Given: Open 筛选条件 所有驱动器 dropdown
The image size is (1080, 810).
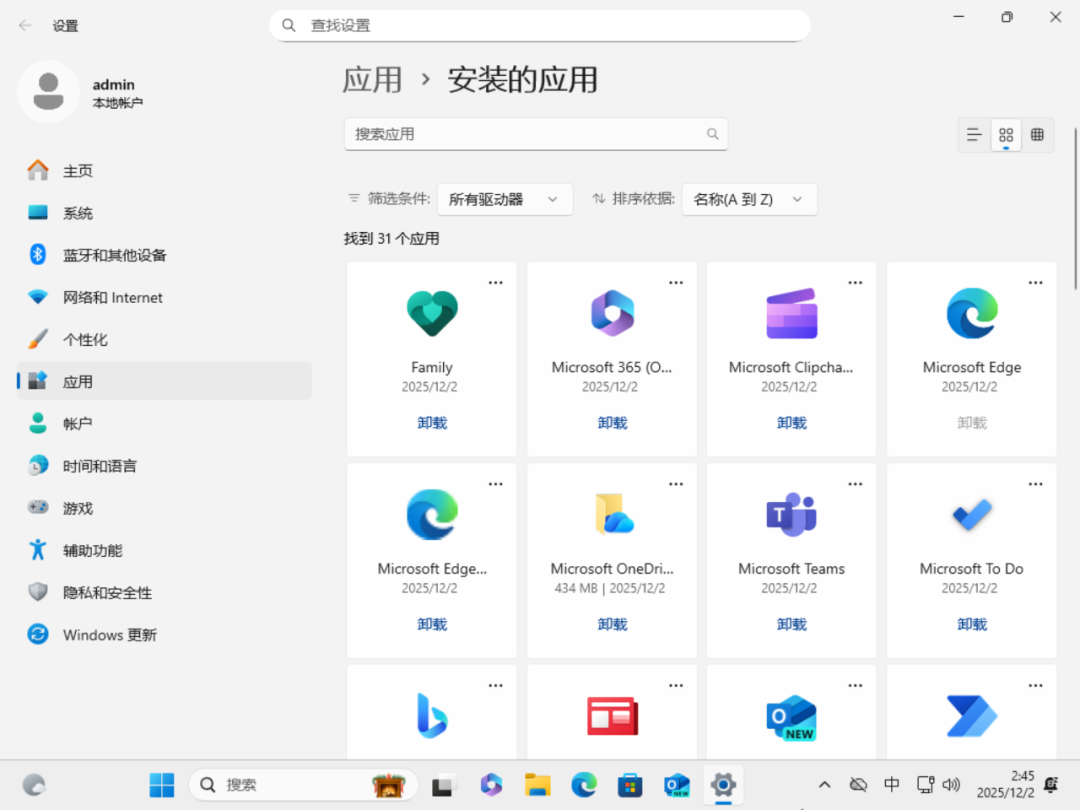Looking at the screenshot, I should click(504, 199).
